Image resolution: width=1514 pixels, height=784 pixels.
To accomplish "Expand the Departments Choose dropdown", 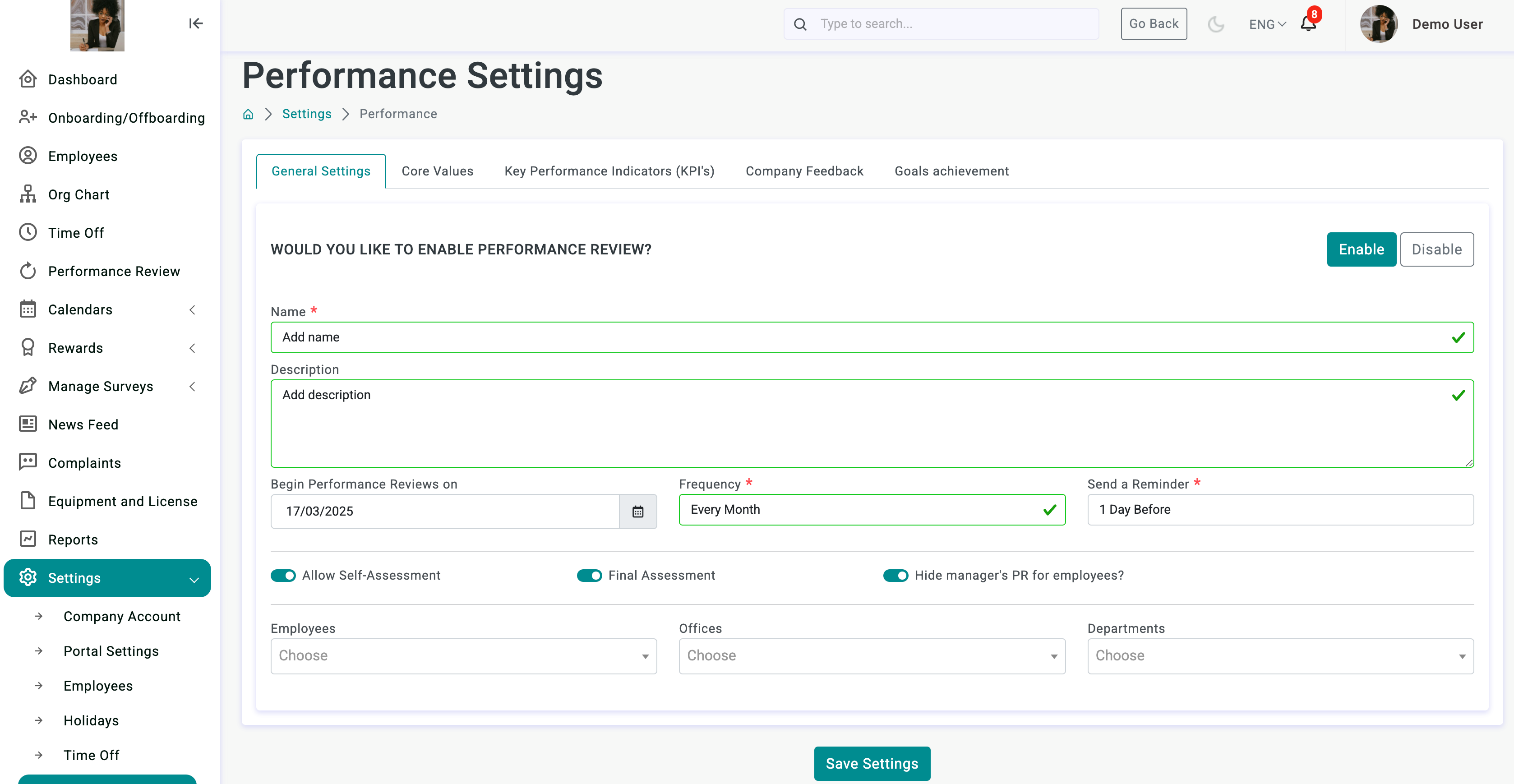I will coord(1280,656).
